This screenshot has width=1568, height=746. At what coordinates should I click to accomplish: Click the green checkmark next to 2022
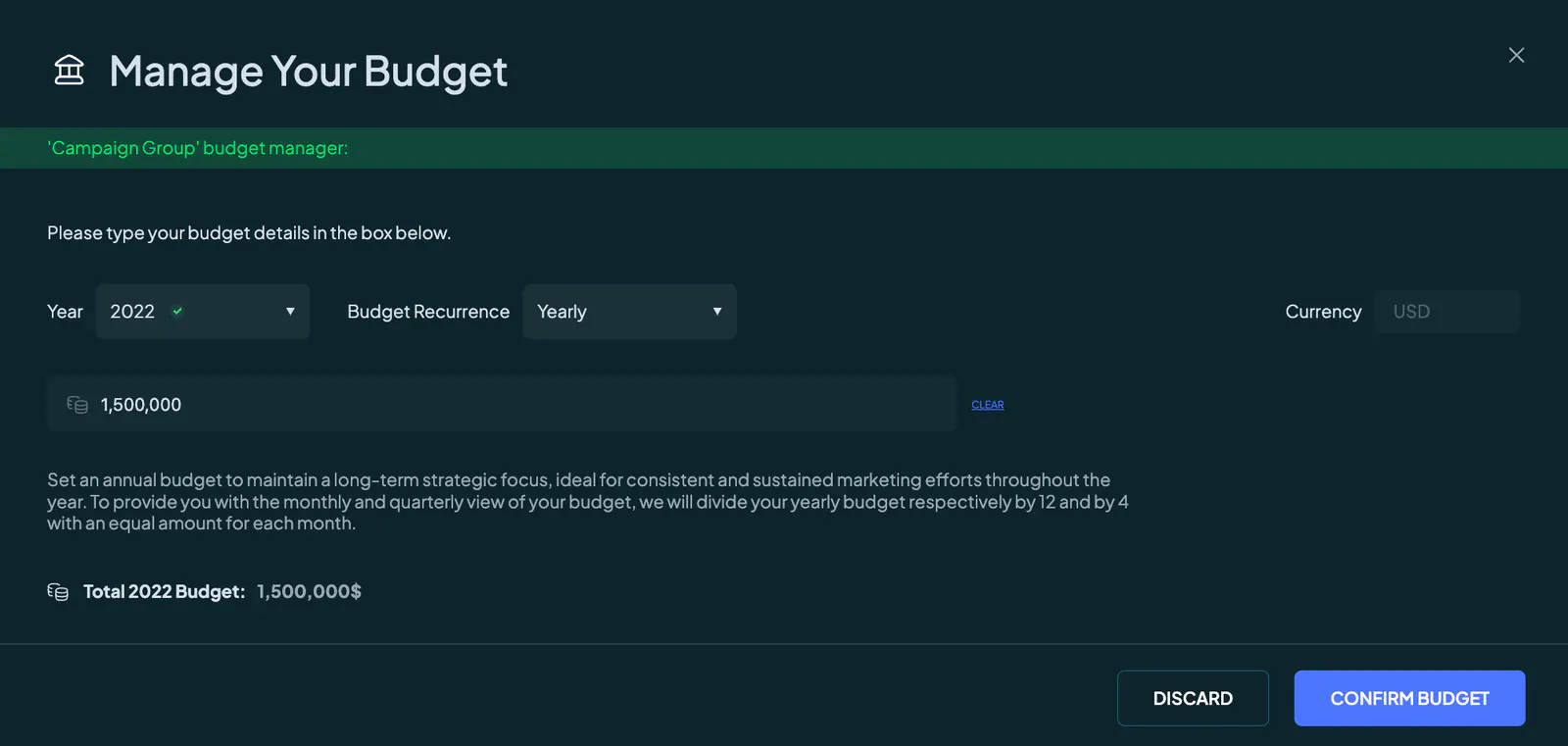click(177, 311)
